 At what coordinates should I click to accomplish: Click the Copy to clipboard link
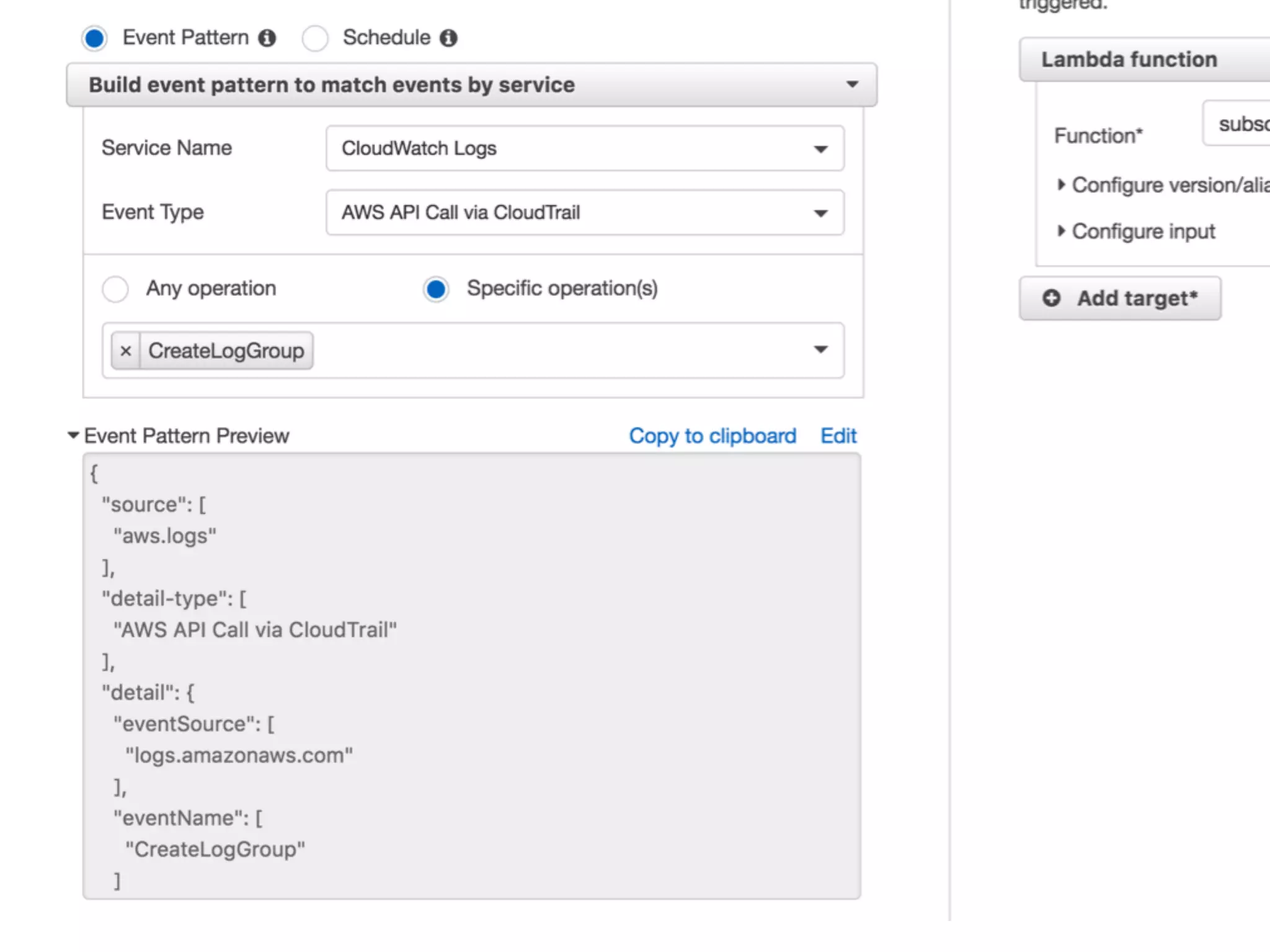(713, 436)
